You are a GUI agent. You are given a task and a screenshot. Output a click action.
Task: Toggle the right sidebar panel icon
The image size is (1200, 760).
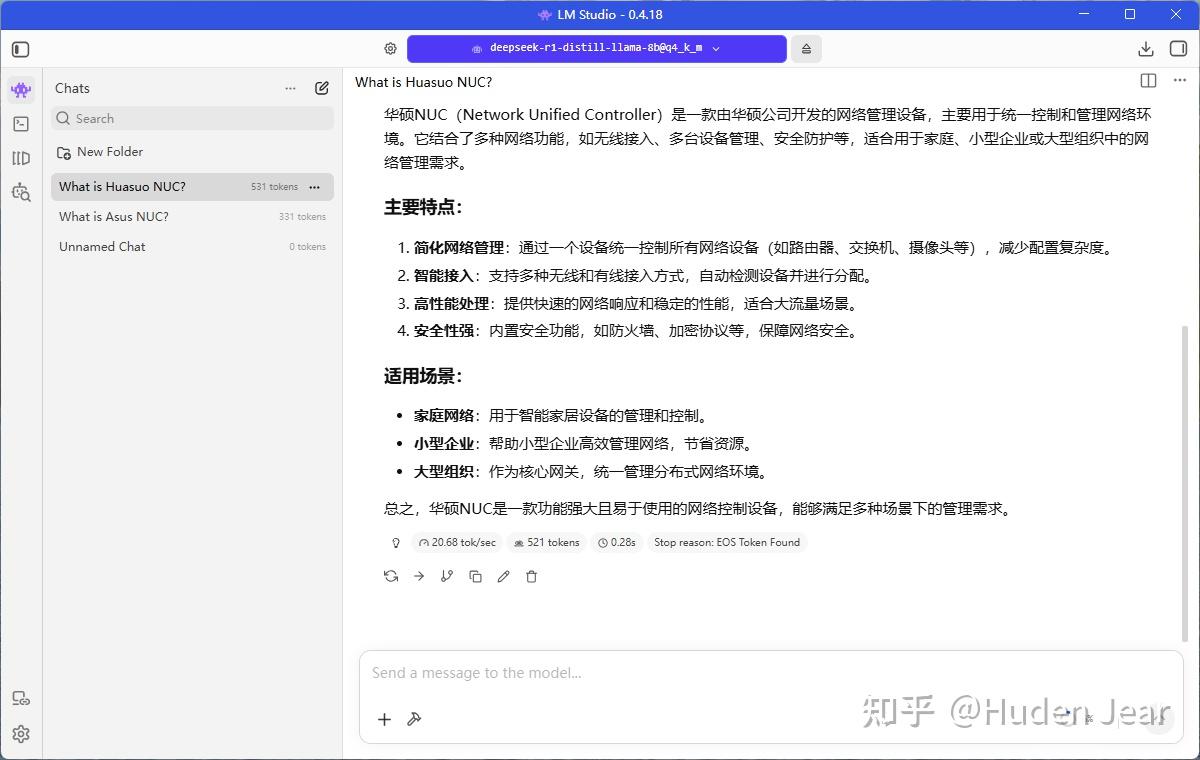click(x=1178, y=49)
